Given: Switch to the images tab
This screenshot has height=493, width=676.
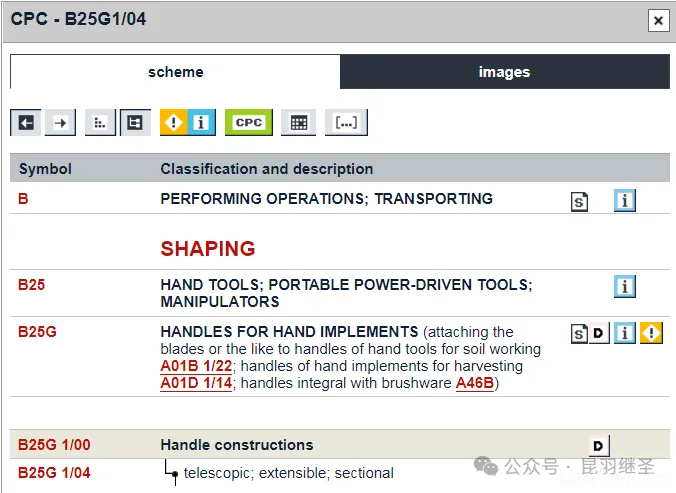Looking at the screenshot, I should click(x=504, y=72).
